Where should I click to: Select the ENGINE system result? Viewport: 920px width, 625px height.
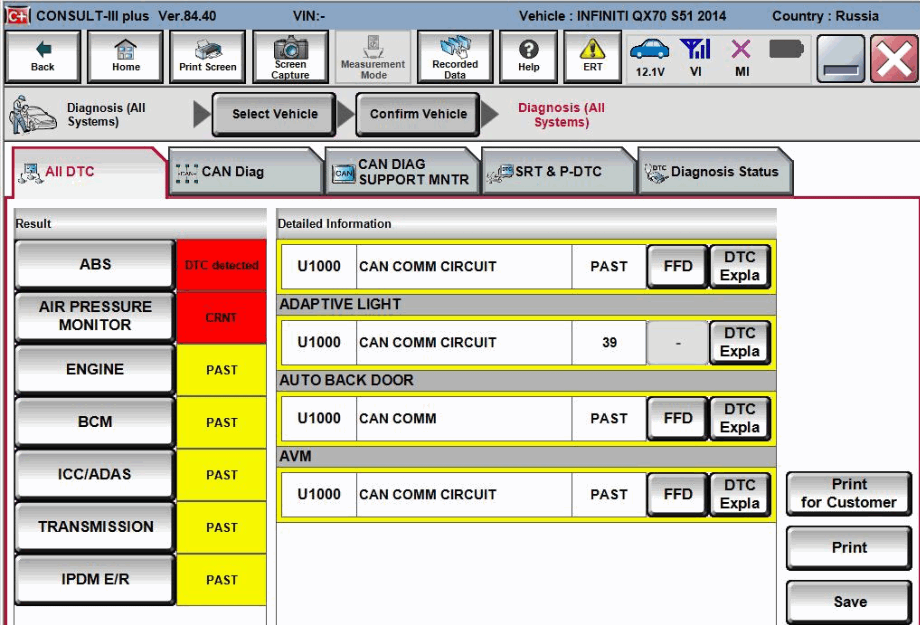(x=95, y=369)
